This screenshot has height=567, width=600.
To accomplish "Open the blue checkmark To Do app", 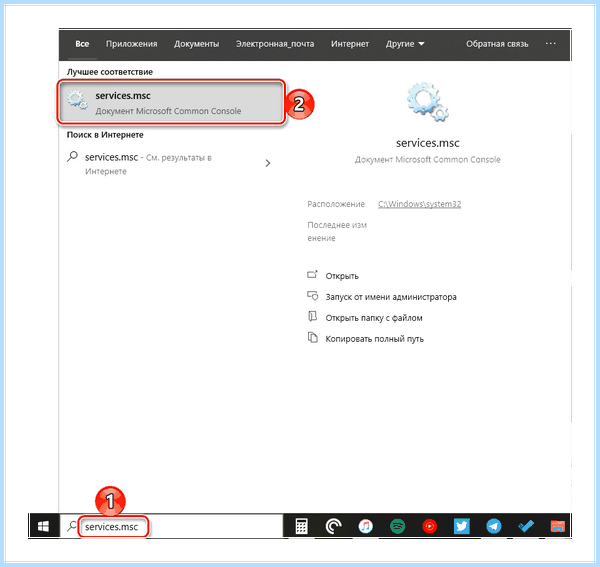I will click(x=526, y=526).
